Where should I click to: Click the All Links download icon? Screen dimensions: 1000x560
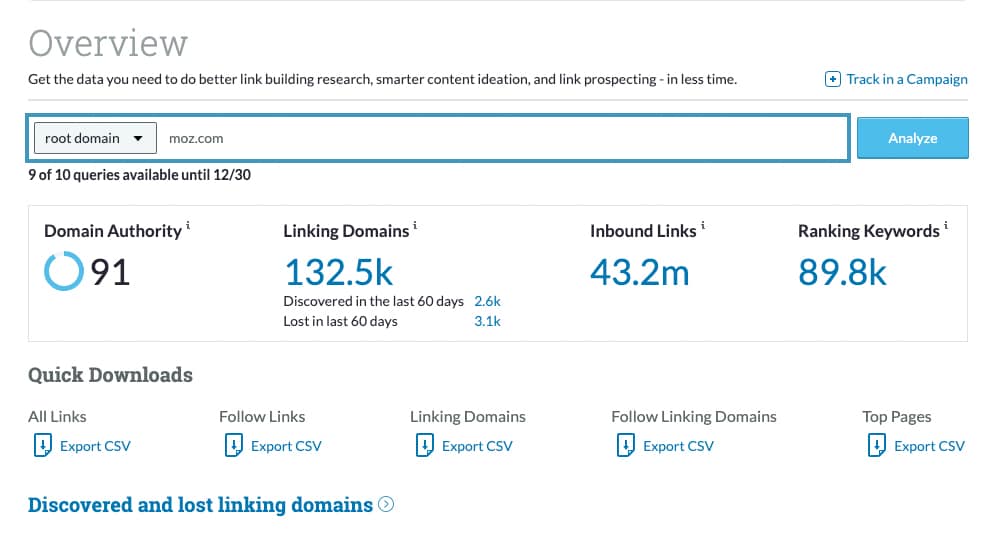(x=43, y=445)
